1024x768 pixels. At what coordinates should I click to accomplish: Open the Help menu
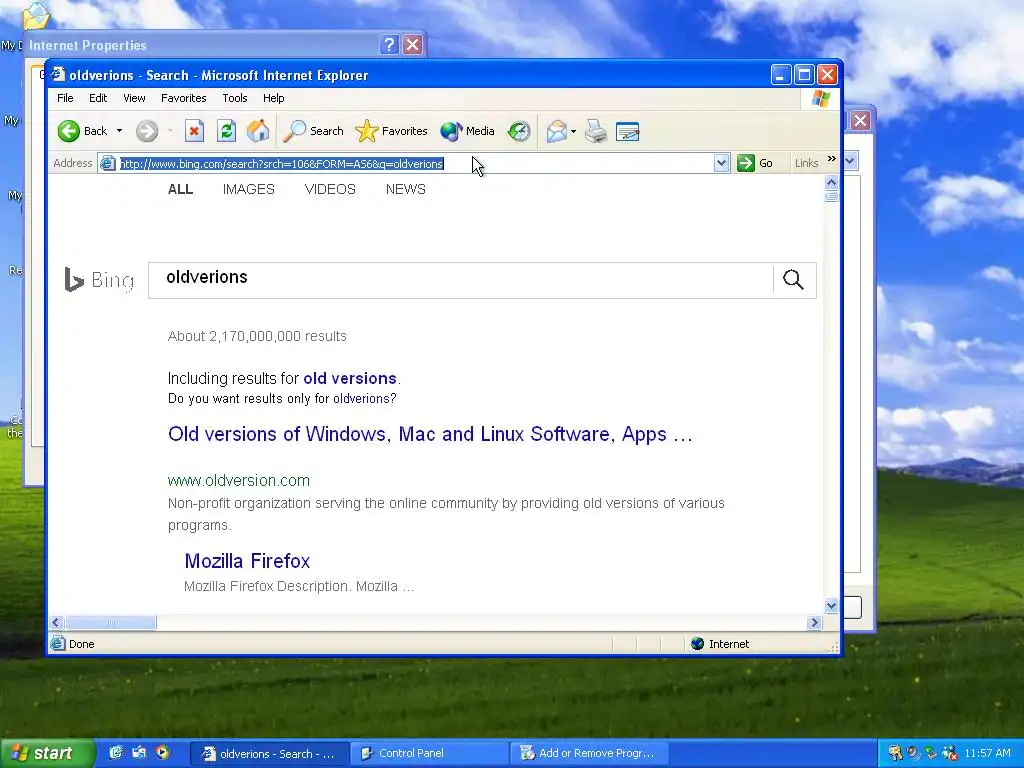point(274,98)
